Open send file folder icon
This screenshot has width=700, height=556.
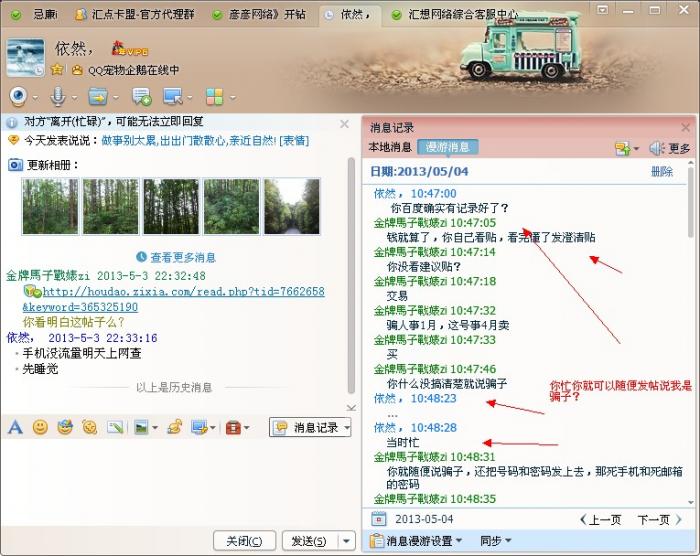98,96
